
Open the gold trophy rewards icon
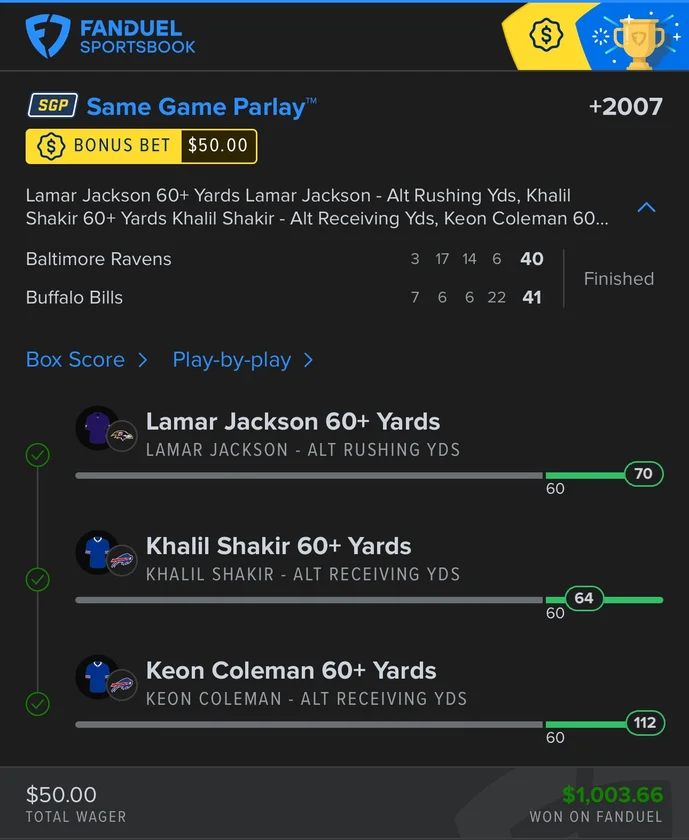(638, 40)
